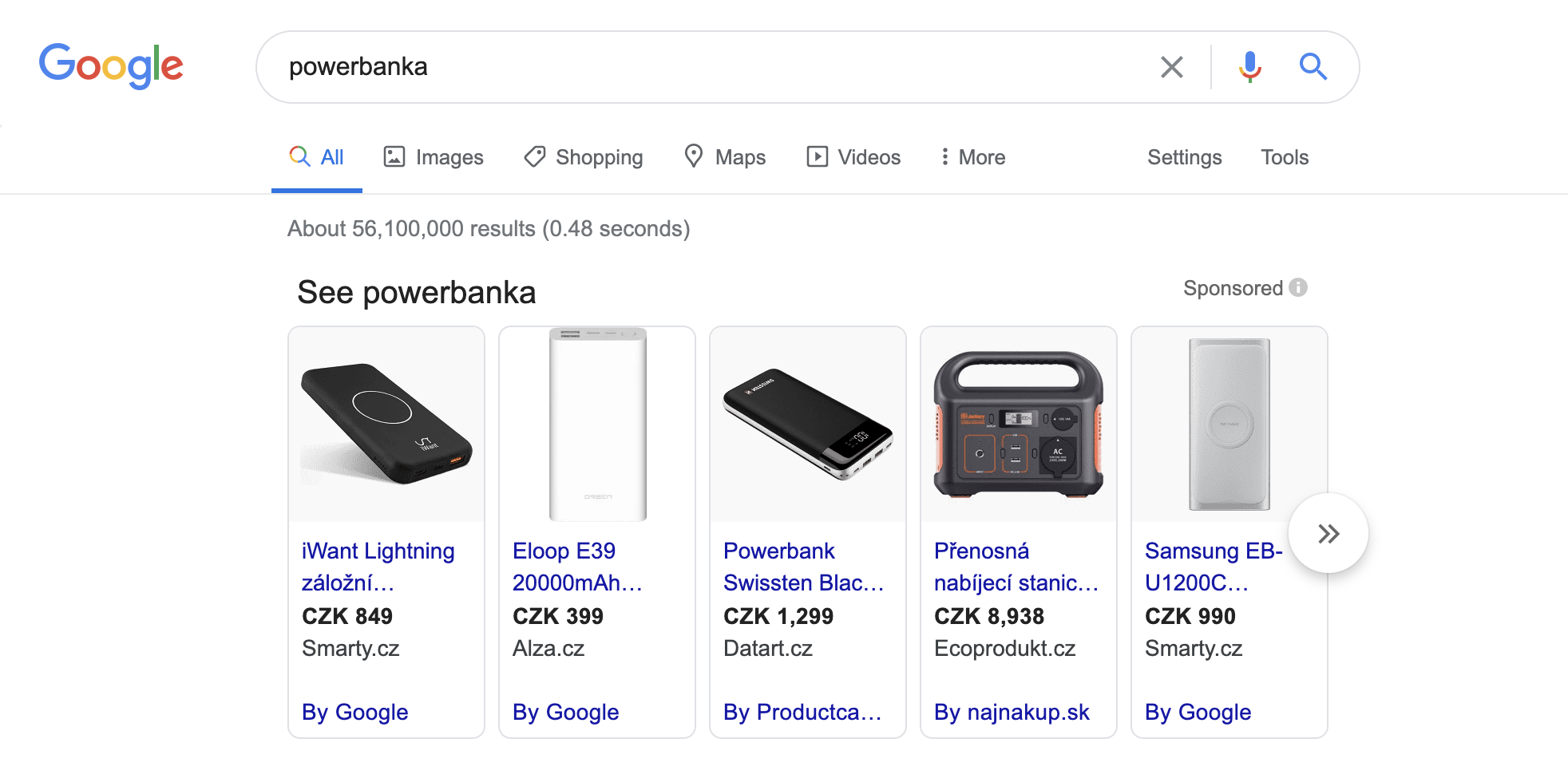The width and height of the screenshot is (1568, 782).
Task: Switch to the Images tab
Action: coord(434,157)
